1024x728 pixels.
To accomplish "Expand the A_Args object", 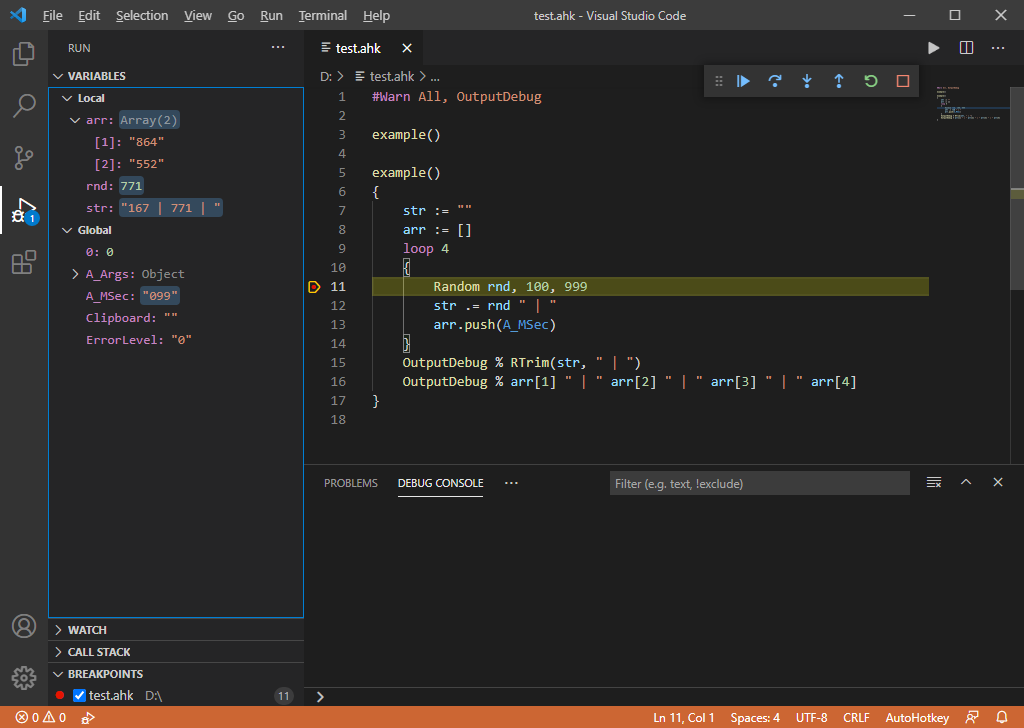I will pos(75,273).
